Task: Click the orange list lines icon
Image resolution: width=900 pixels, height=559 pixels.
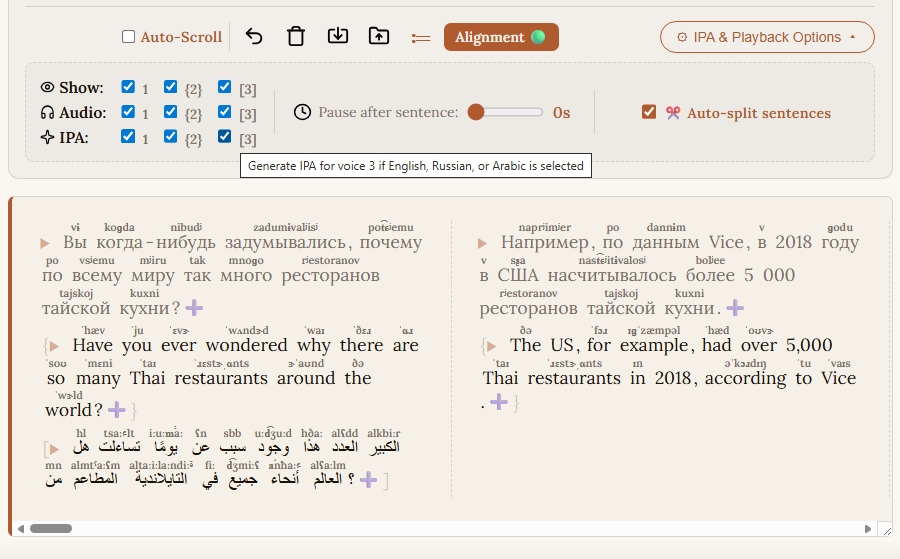Action: point(421,38)
